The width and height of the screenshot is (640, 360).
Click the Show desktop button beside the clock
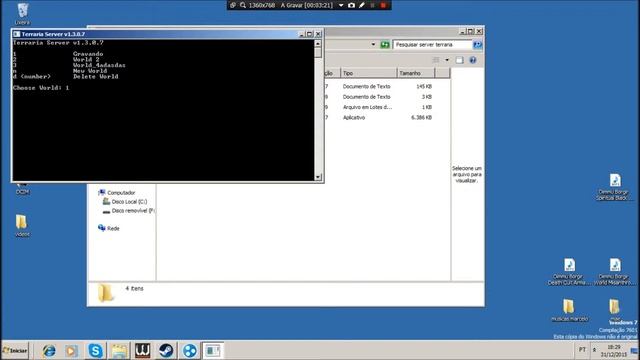point(635,351)
